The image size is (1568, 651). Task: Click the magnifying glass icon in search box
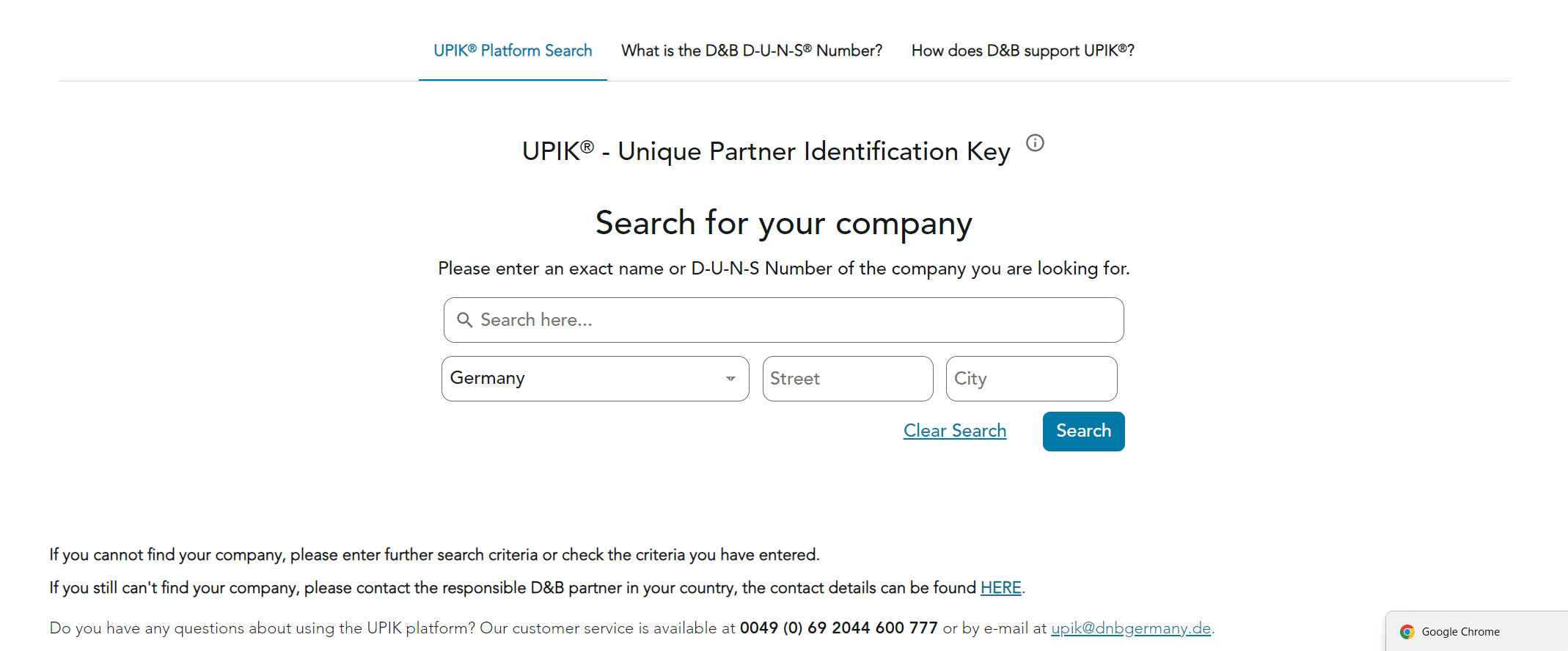click(x=464, y=320)
